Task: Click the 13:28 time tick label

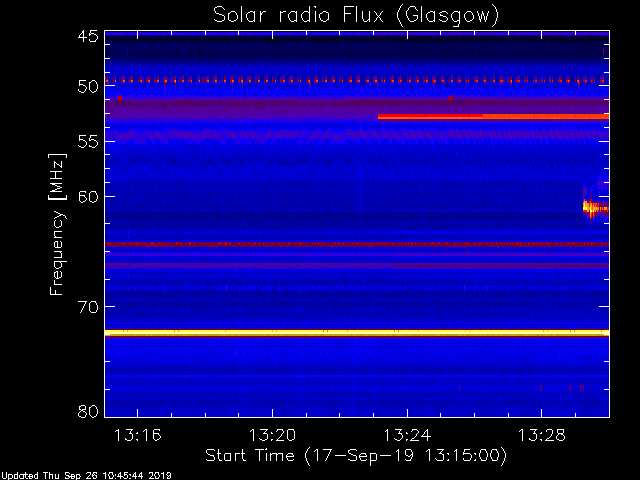Action: [x=542, y=435]
